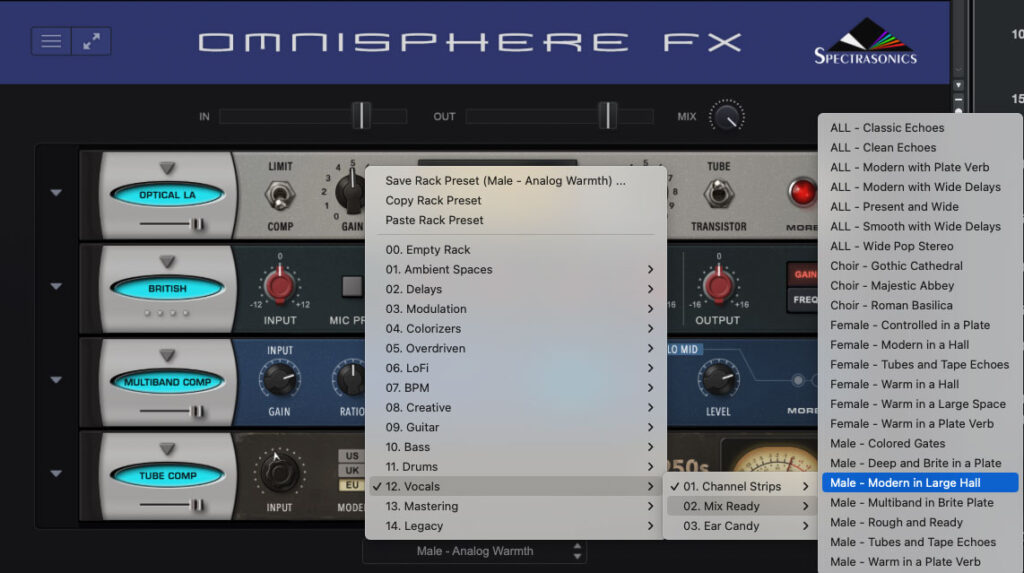1024x573 pixels.
Task: Collapse the MULTIBAND COMP rack slot arrow
Action: pos(56,380)
